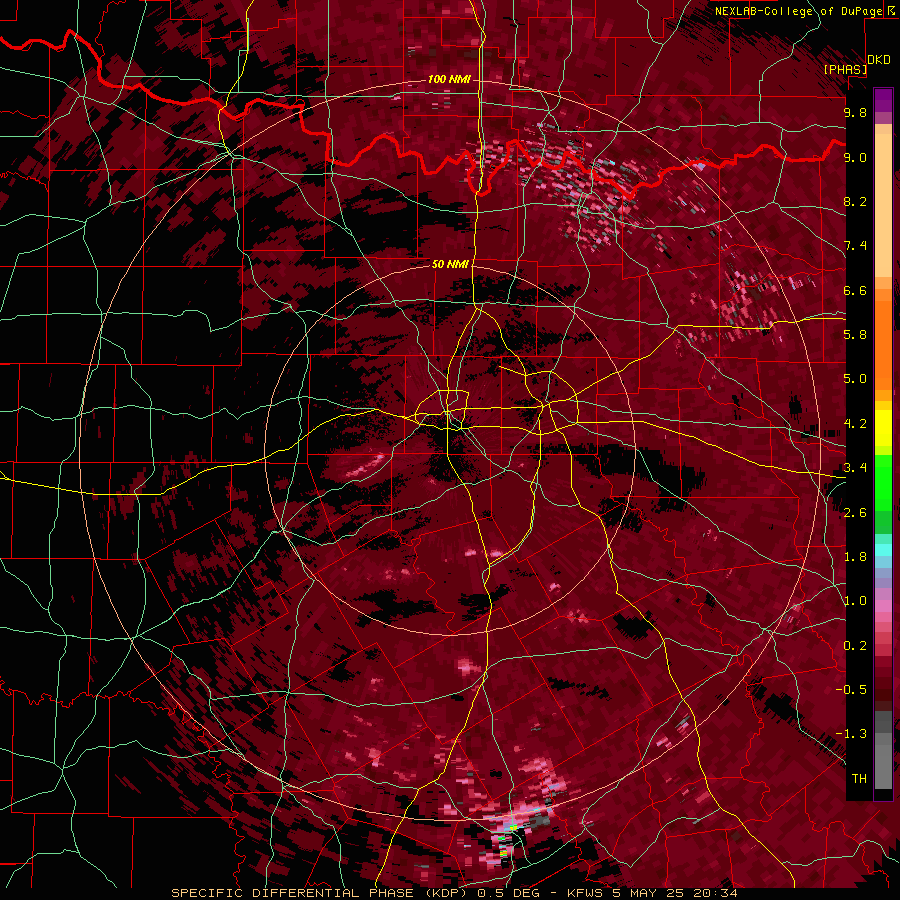Pick the 6.6 scale label
Image resolution: width=900 pixels, height=900 pixels.
pyautogui.click(x=855, y=290)
